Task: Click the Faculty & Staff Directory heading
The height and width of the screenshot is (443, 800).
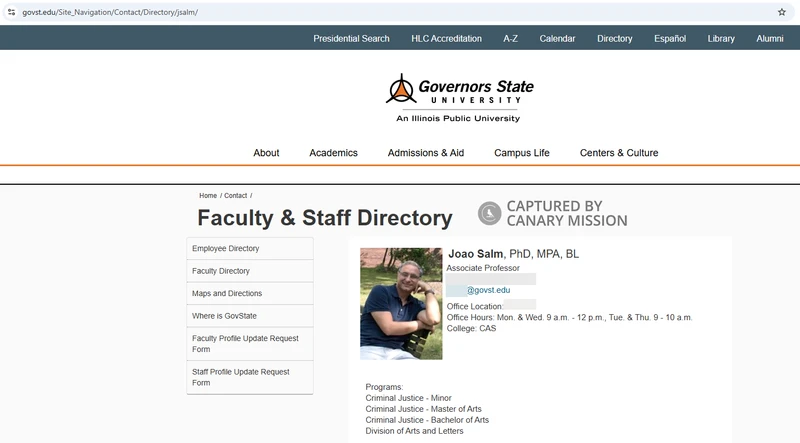Action: [325, 218]
